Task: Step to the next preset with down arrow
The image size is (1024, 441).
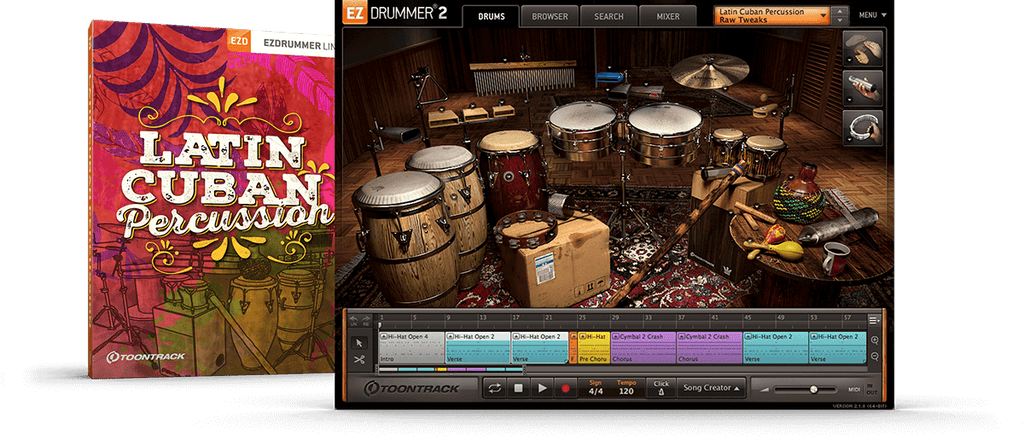Action: click(x=840, y=20)
